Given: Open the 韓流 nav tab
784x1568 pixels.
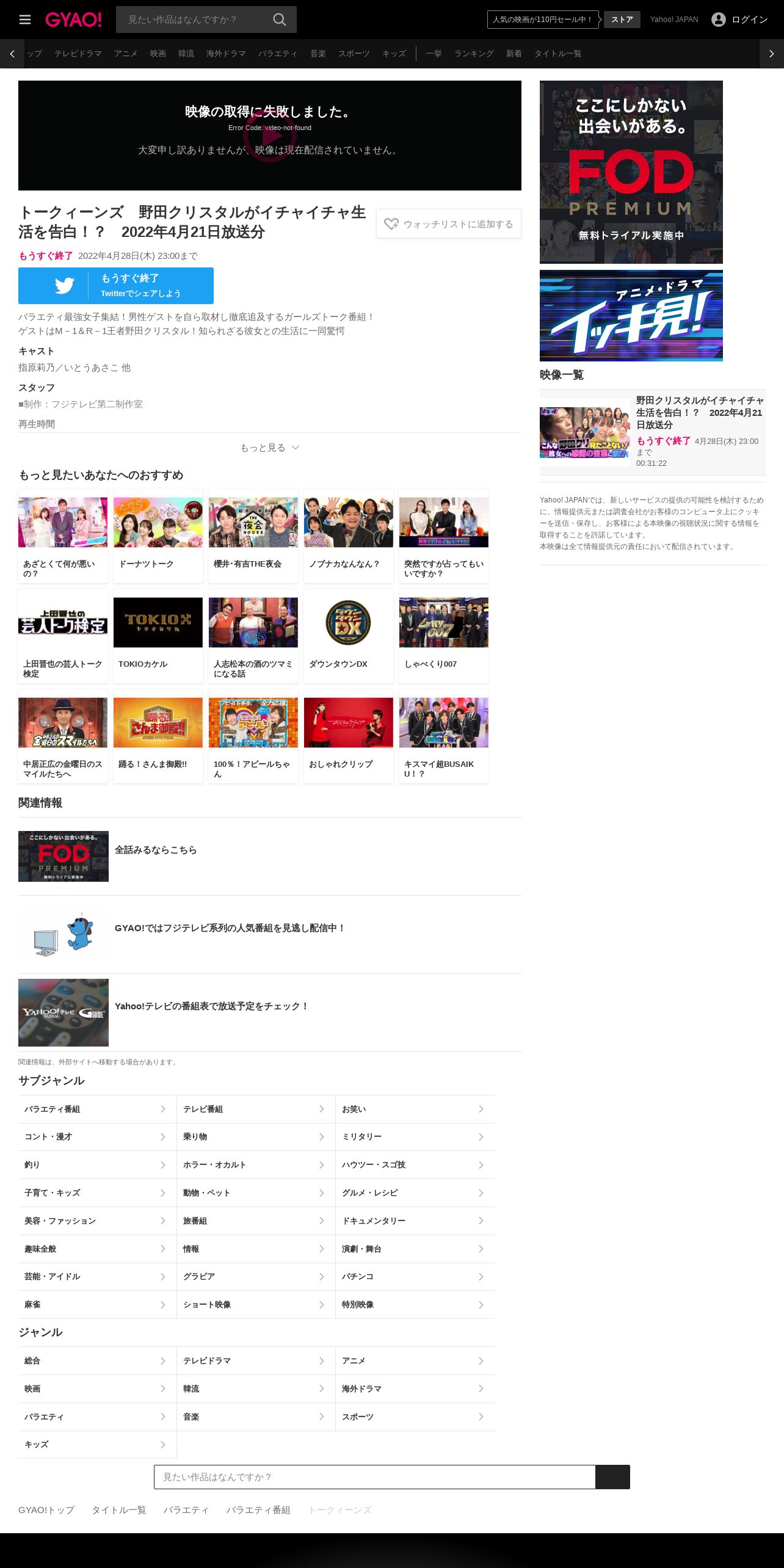Looking at the screenshot, I should (186, 54).
